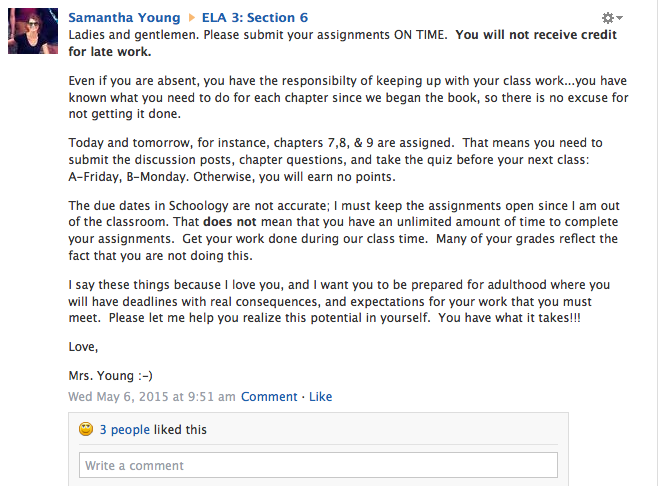
Task: Open Samantha Young's profile picture
Action: [33, 31]
